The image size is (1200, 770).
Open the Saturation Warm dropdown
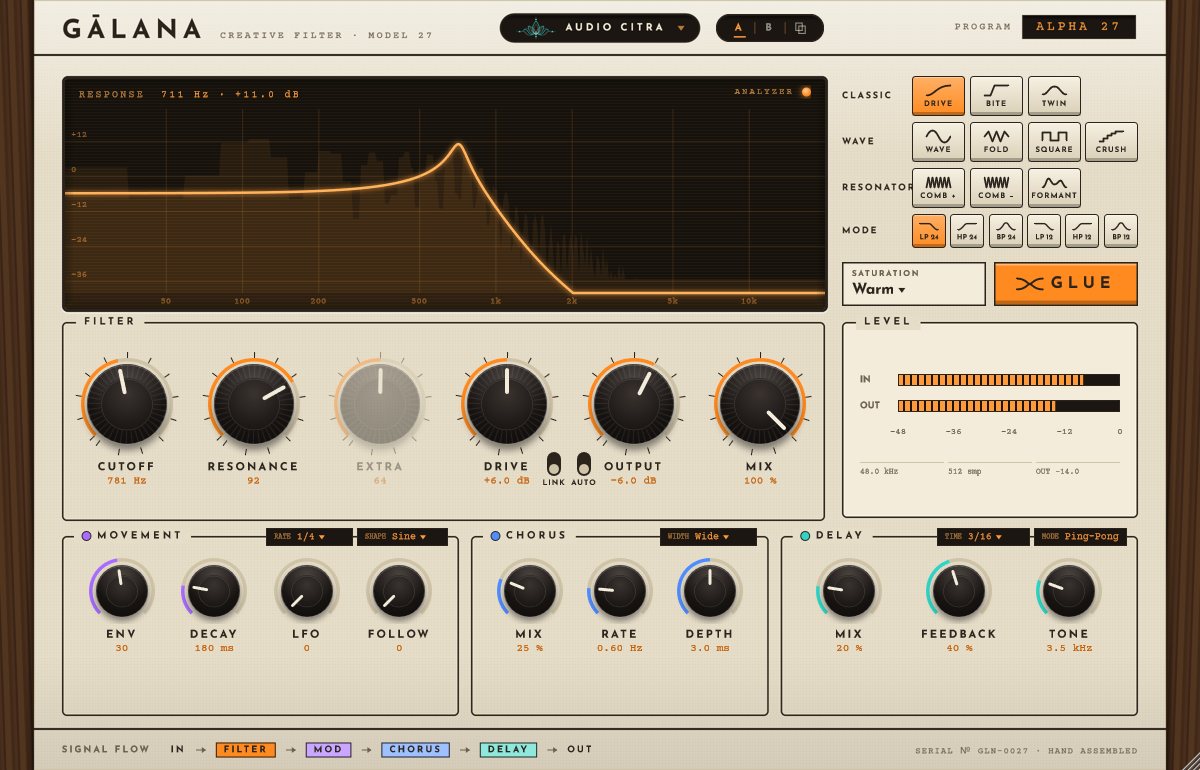point(914,283)
